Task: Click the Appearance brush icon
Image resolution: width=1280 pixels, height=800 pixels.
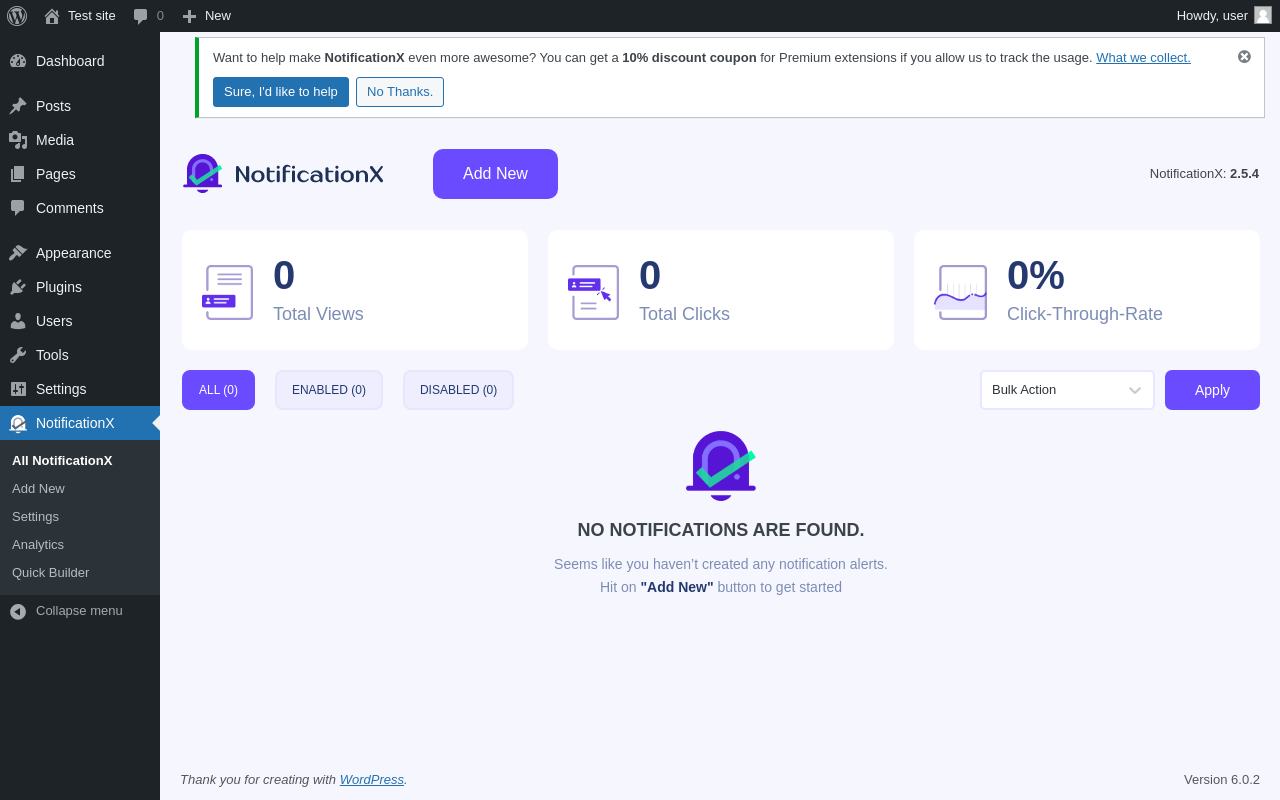Action: 18,253
